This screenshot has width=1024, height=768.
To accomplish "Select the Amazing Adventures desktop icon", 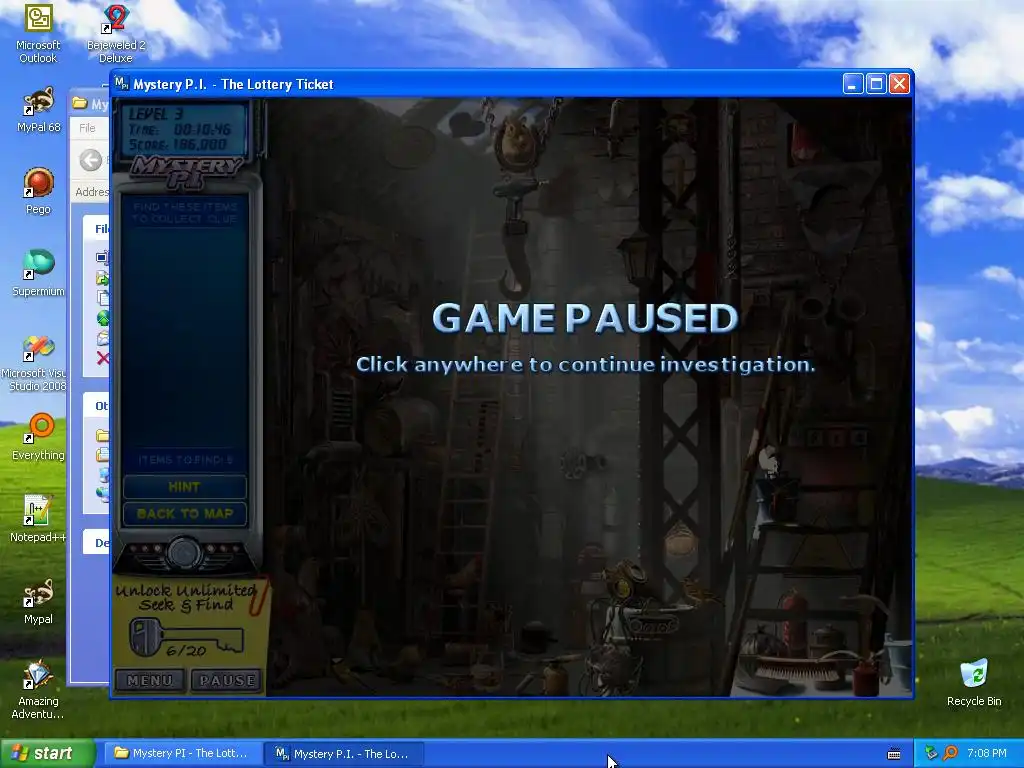I will pos(38,690).
